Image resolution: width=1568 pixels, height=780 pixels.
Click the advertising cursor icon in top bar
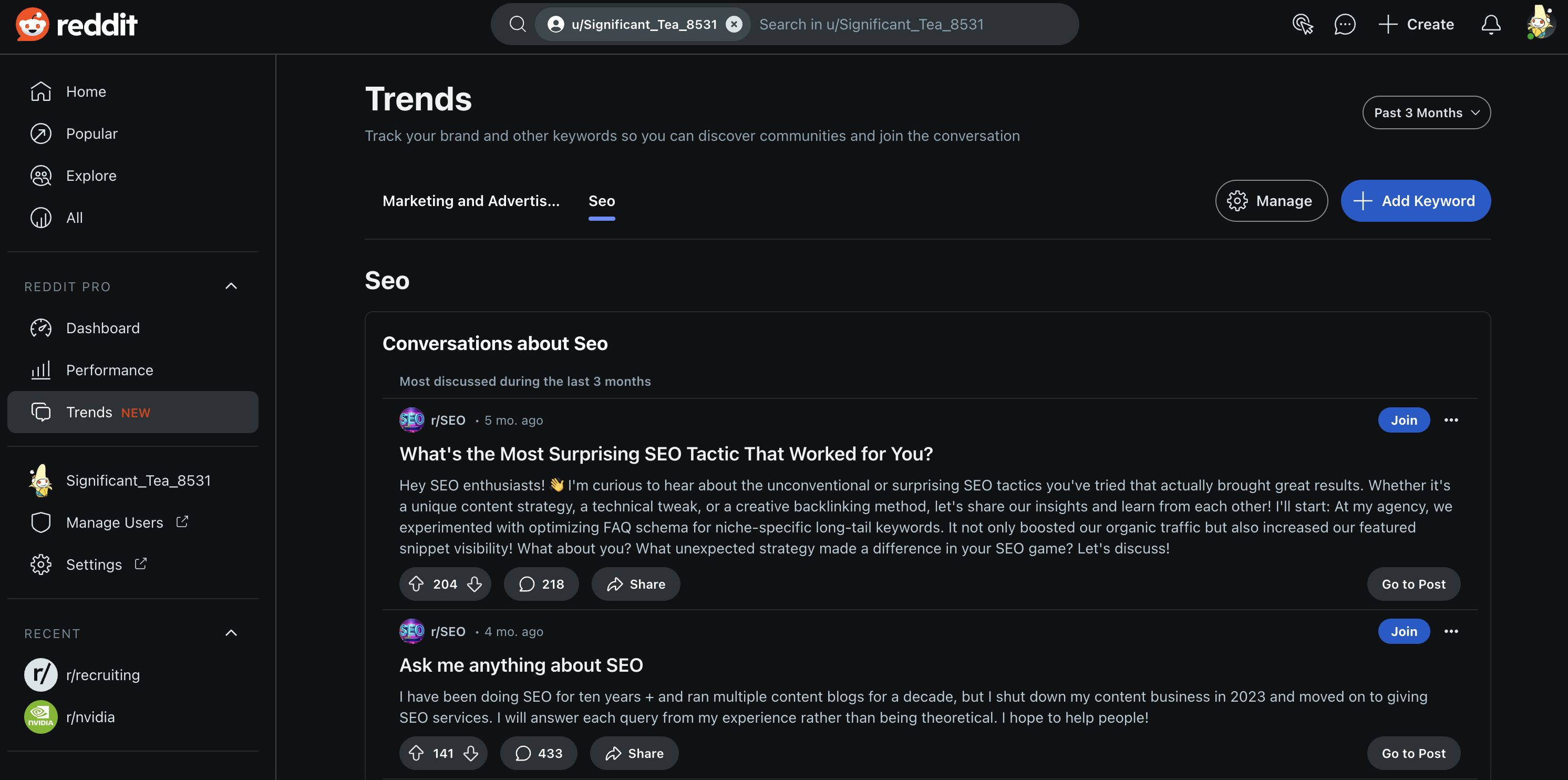pyautogui.click(x=1303, y=24)
